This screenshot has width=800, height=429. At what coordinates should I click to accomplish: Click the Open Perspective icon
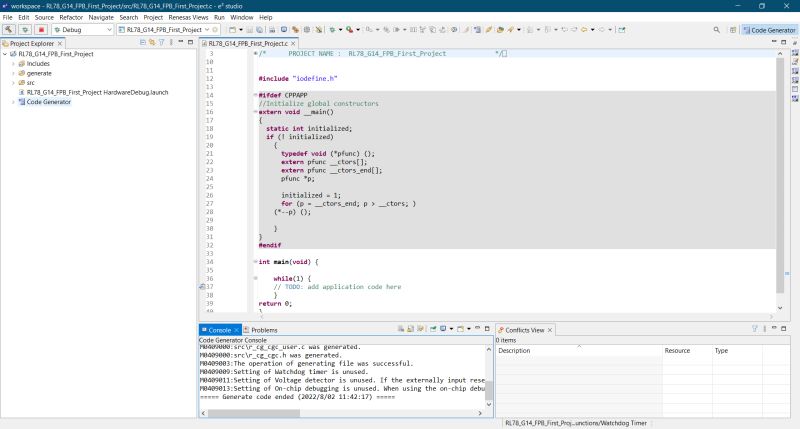733,30
